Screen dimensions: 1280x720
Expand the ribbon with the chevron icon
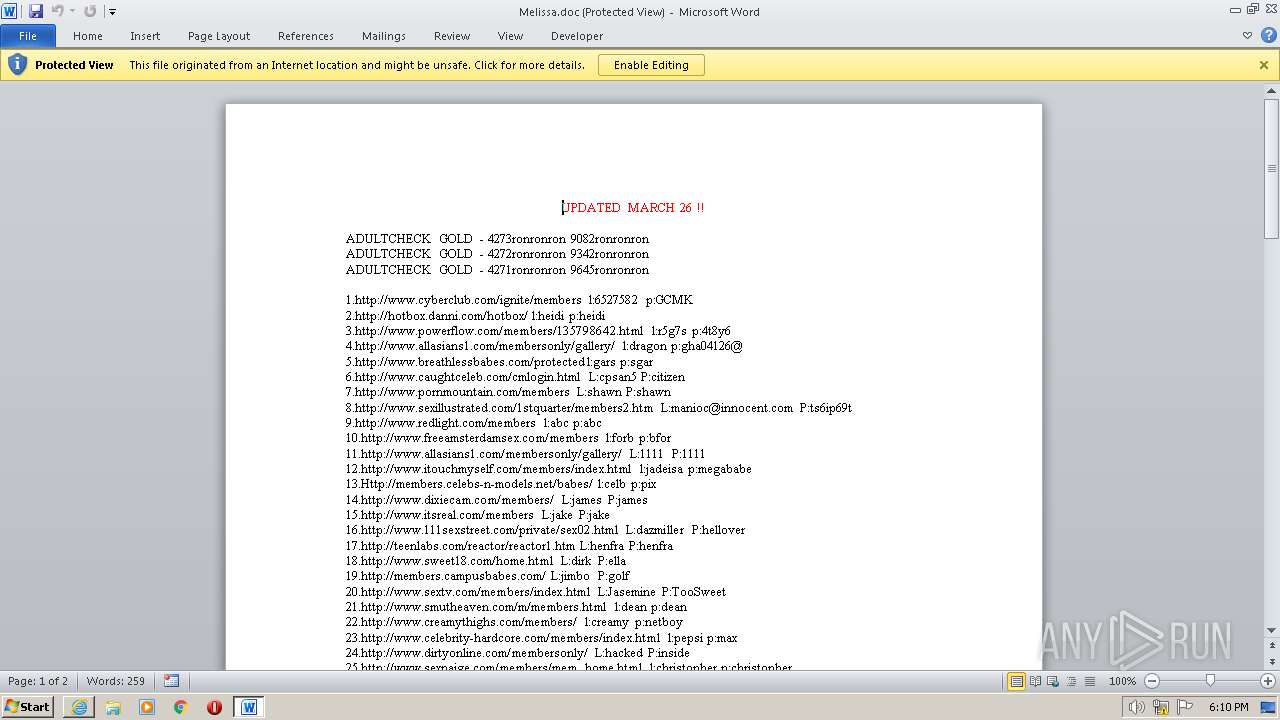(1247, 36)
